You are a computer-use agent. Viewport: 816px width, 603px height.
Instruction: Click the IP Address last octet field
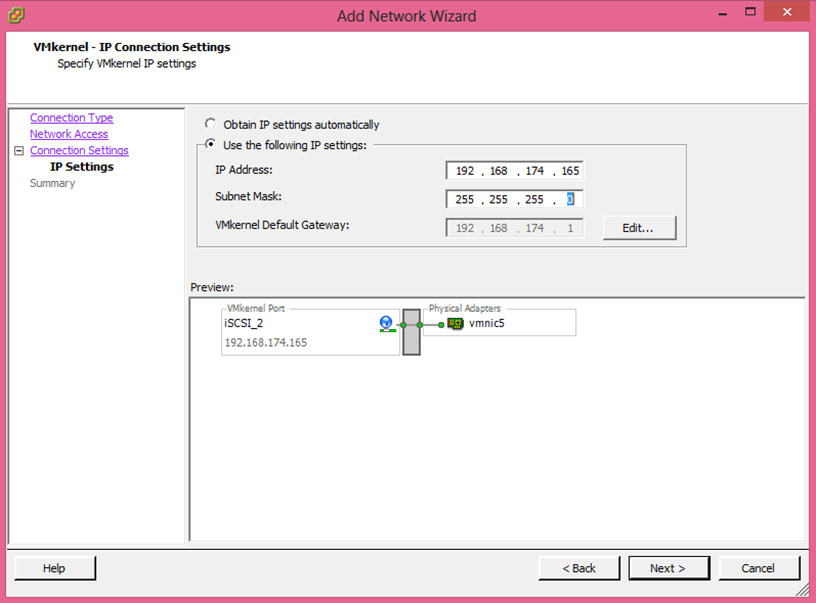570,171
